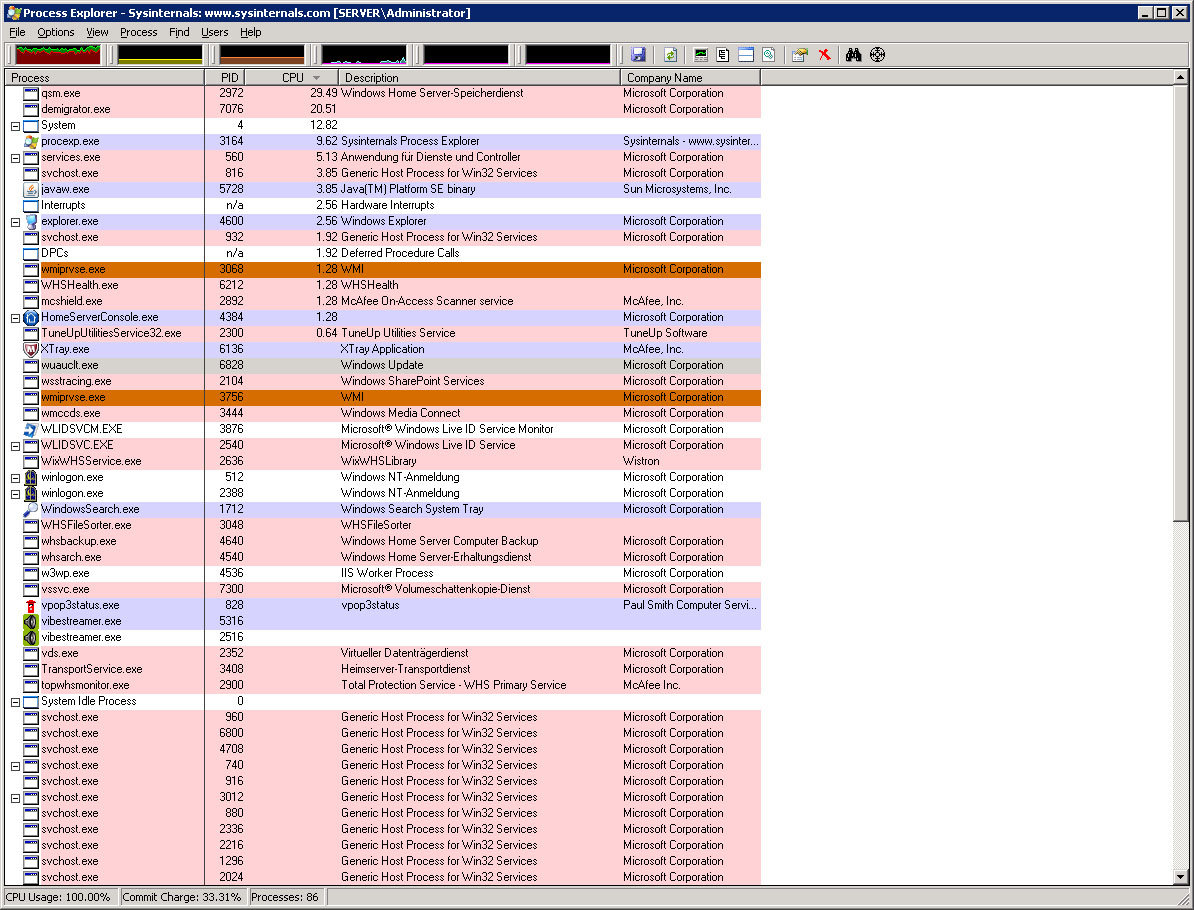Click the DLL/handle view toolbar icon

(769, 55)
